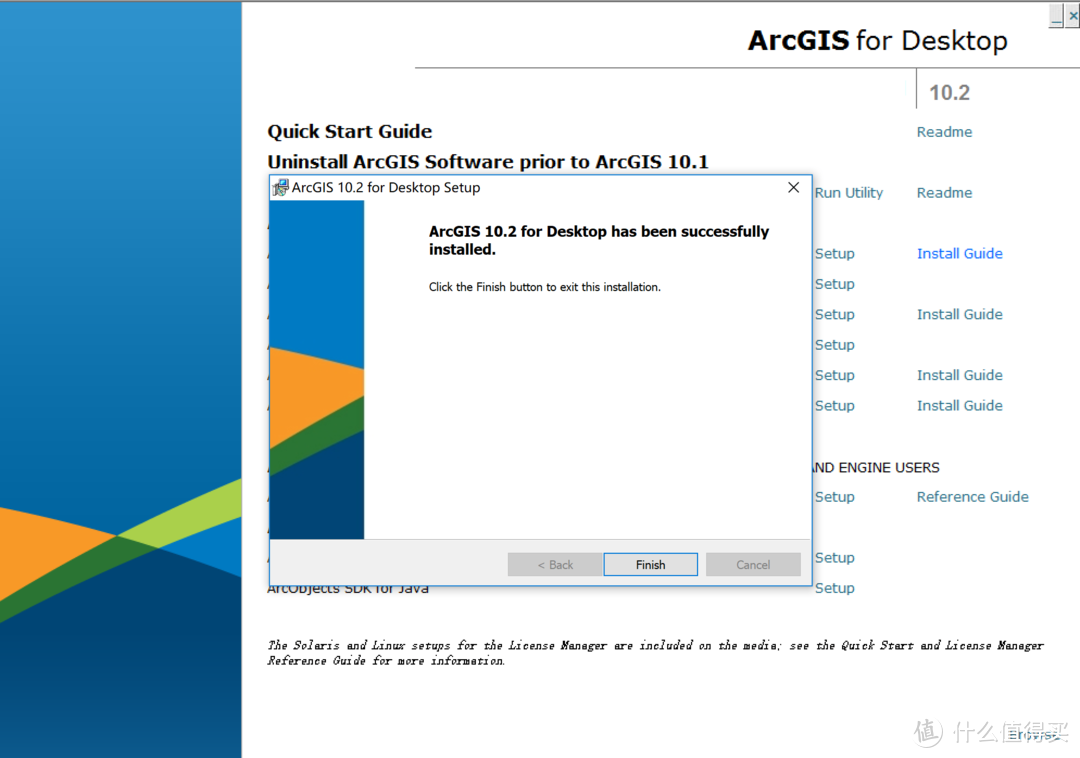Click the Run Utility link
The image size is (1080, 758).
849,193
